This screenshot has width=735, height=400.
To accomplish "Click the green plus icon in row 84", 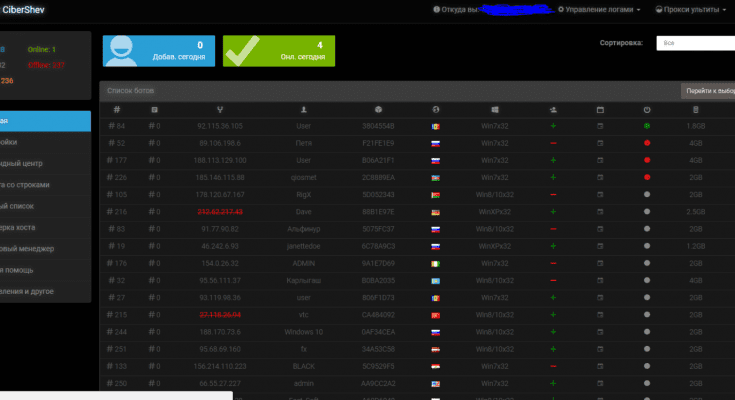I will 553,126.
